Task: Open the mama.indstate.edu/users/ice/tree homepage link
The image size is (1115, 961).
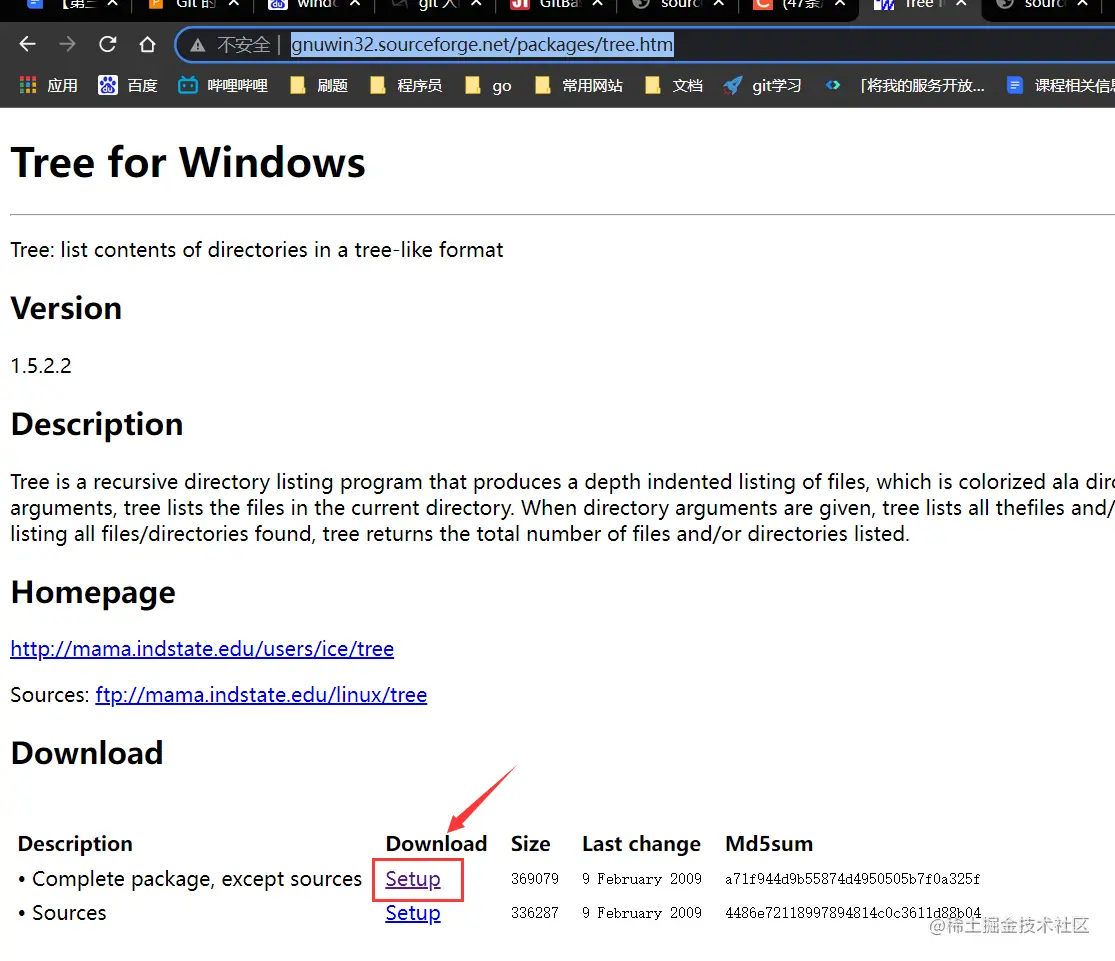Action: pyautogui.click(x=202, y=649)
